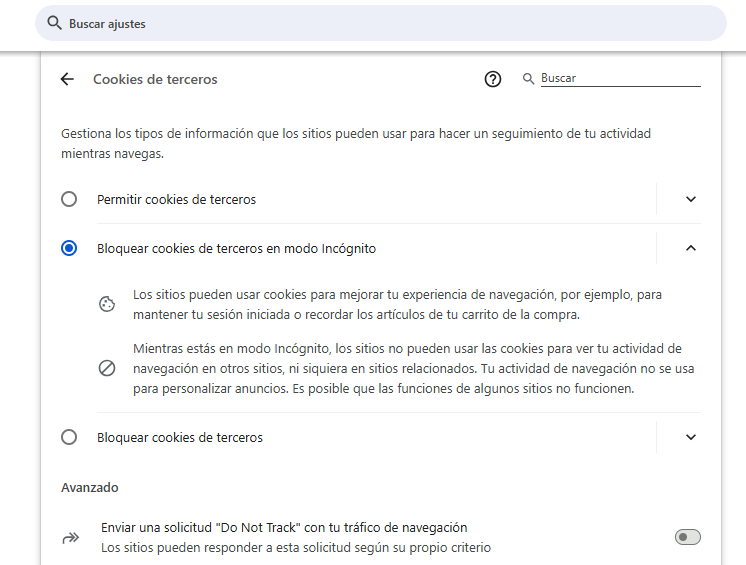Select Permitir cookies de terceros radio button
This screenshot has height=565, width=746.
click(x=69, y=199)
